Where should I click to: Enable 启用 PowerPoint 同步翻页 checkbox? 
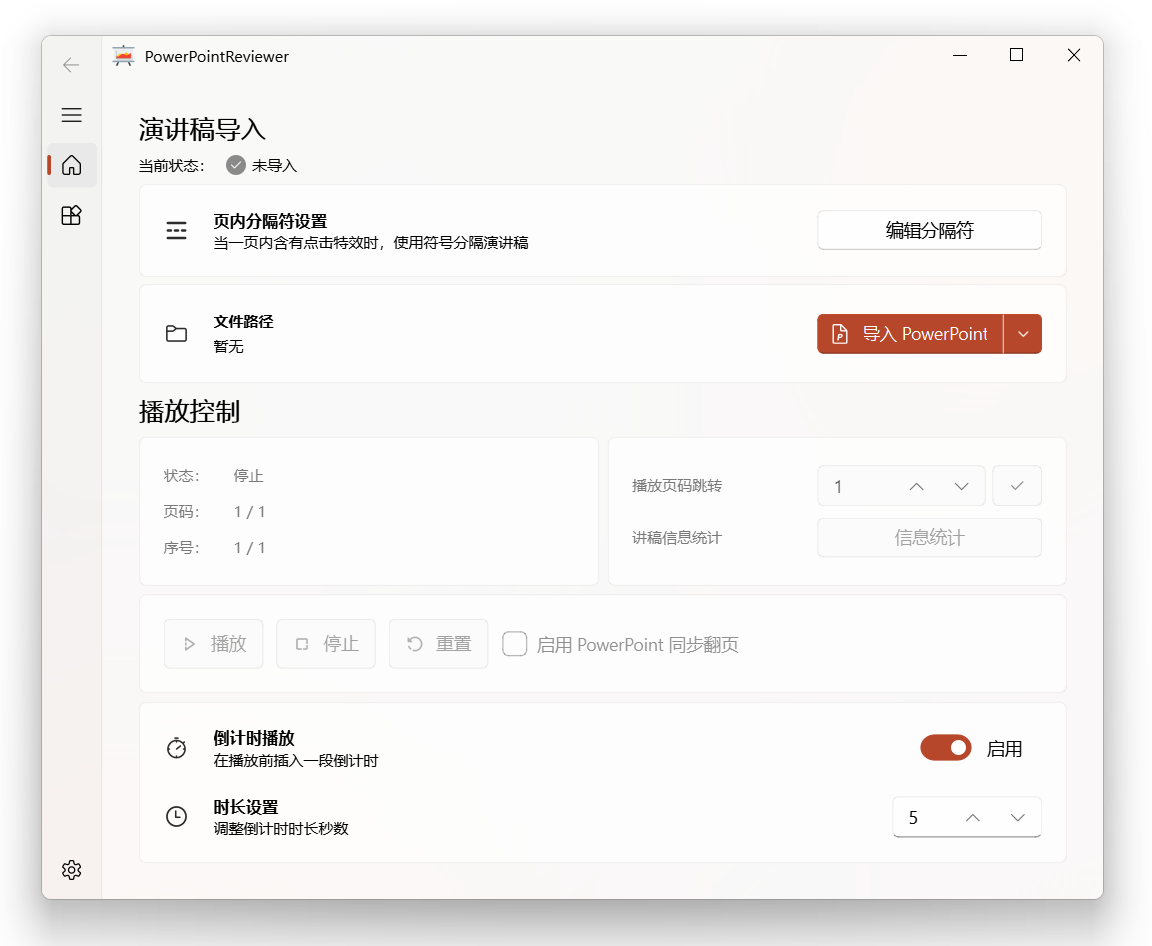point(514,644)
